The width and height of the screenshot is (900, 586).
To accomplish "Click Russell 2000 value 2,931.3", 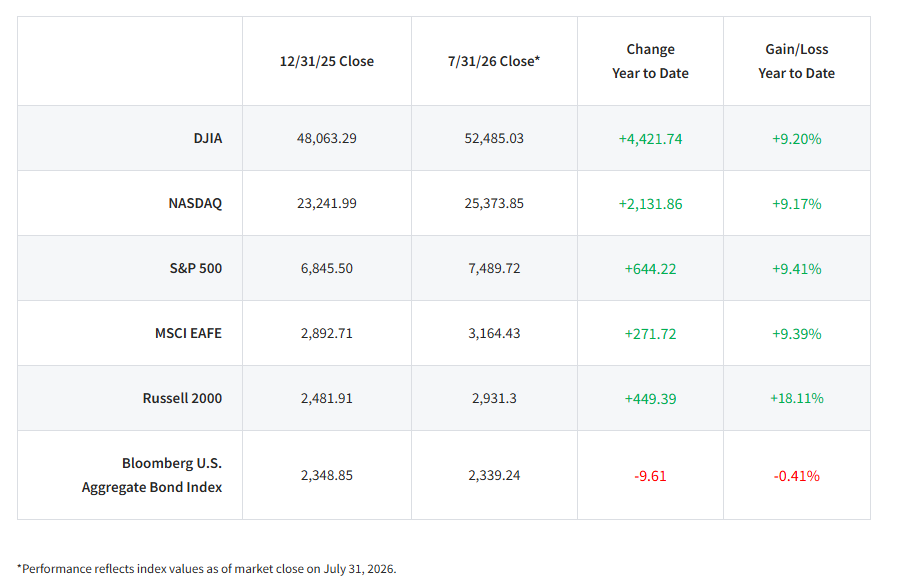I will click(x=494, y=398).
